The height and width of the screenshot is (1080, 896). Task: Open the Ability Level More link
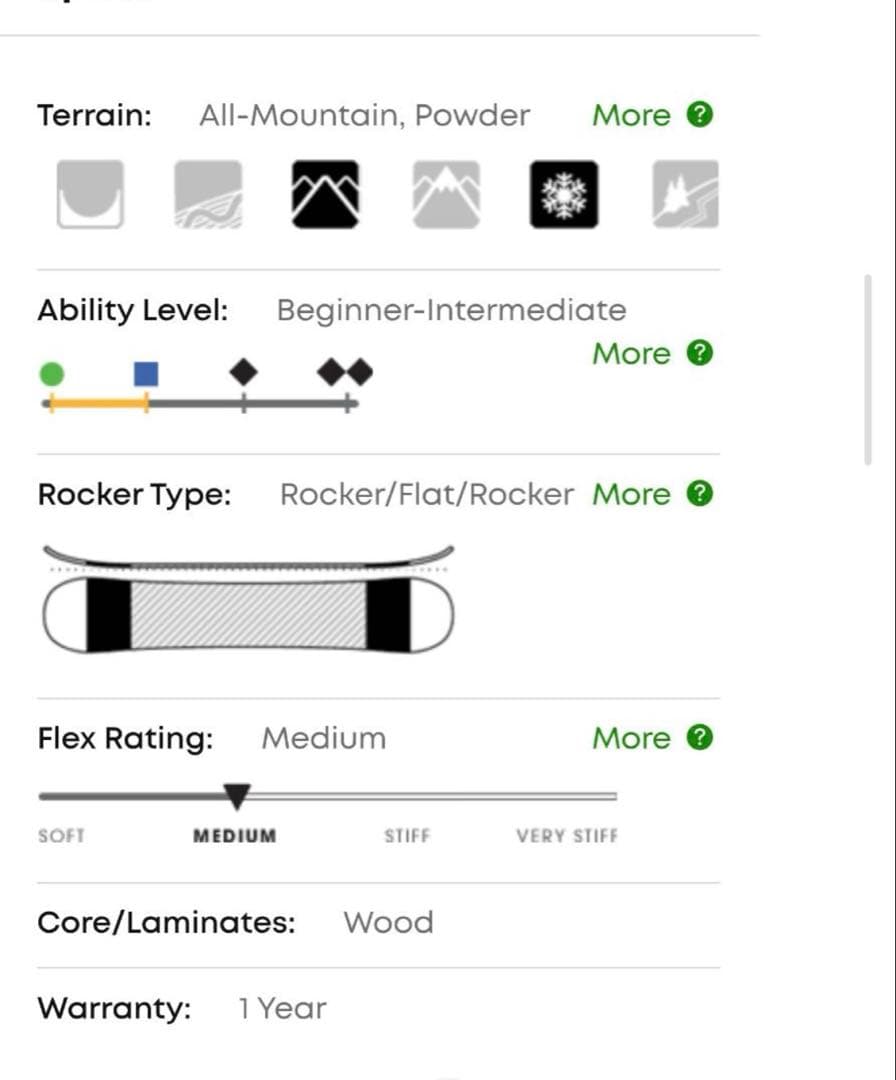tap(631, 354)
